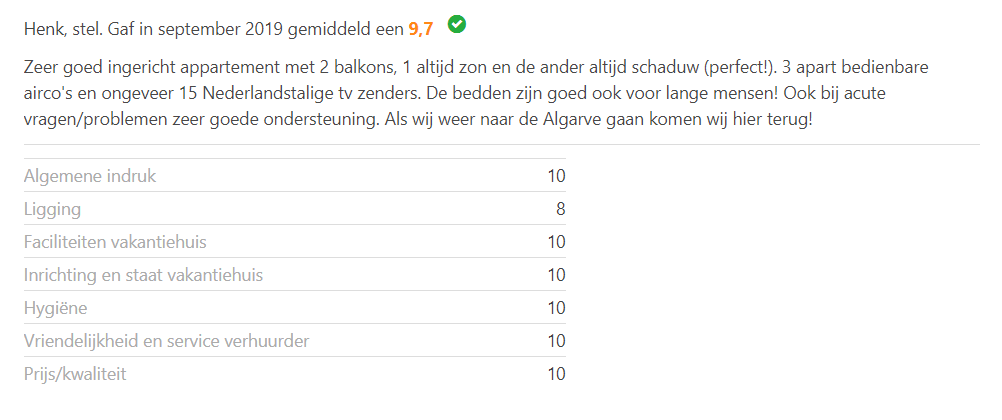Image resolution: width=1002 pixels, height=420 pixels.
Task: Select Inrichting en staat vakantiehuis label
Action: [x=143, y=276]
